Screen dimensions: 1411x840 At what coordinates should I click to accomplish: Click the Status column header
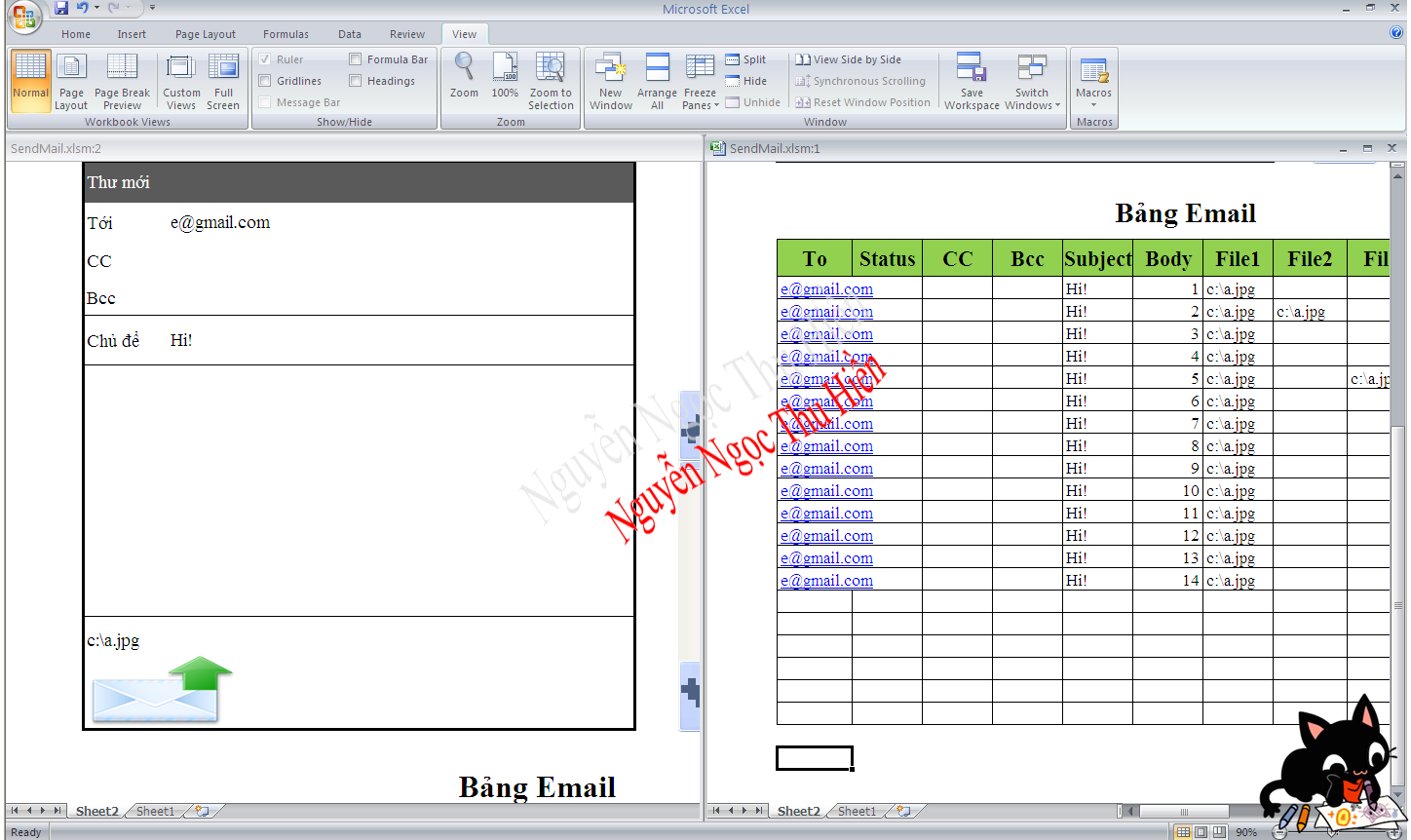pos(887,258)
